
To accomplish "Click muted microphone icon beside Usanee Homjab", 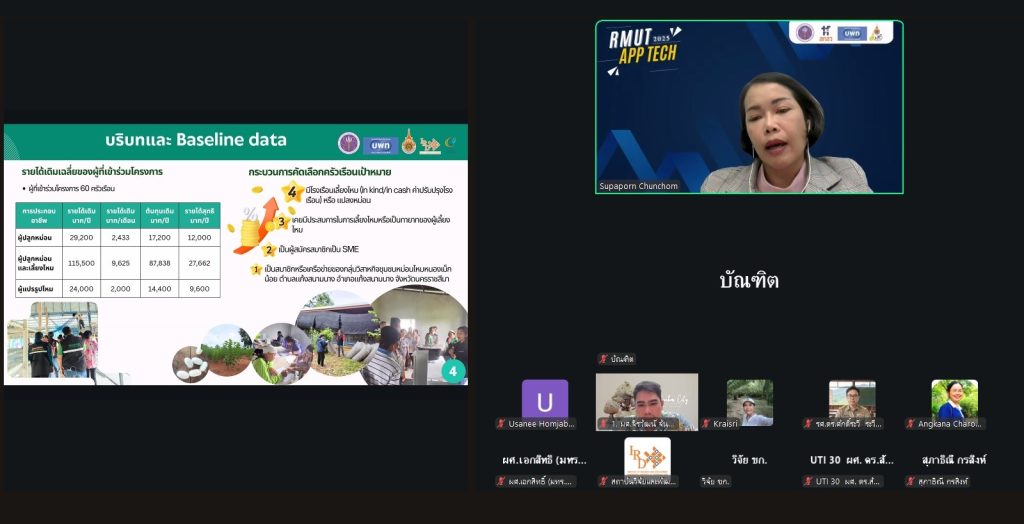I will pyautogui.click(x=501, y=424).
